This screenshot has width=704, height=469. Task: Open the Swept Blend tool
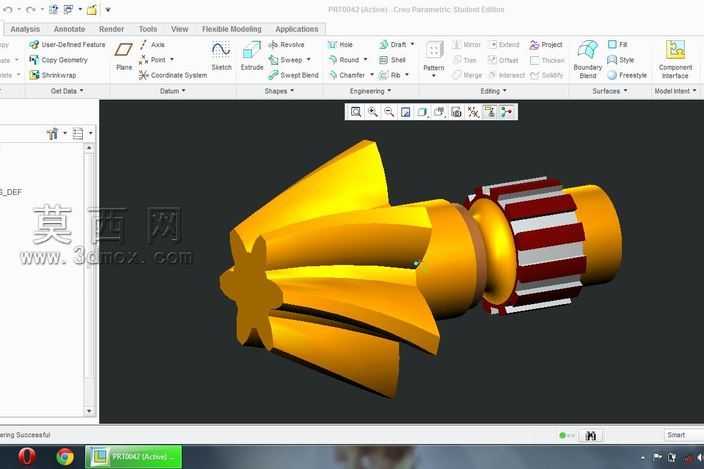(x=294, y=75)
